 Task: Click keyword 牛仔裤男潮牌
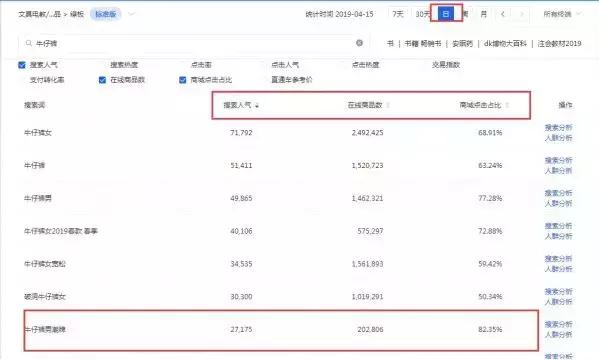click(45, 329)
